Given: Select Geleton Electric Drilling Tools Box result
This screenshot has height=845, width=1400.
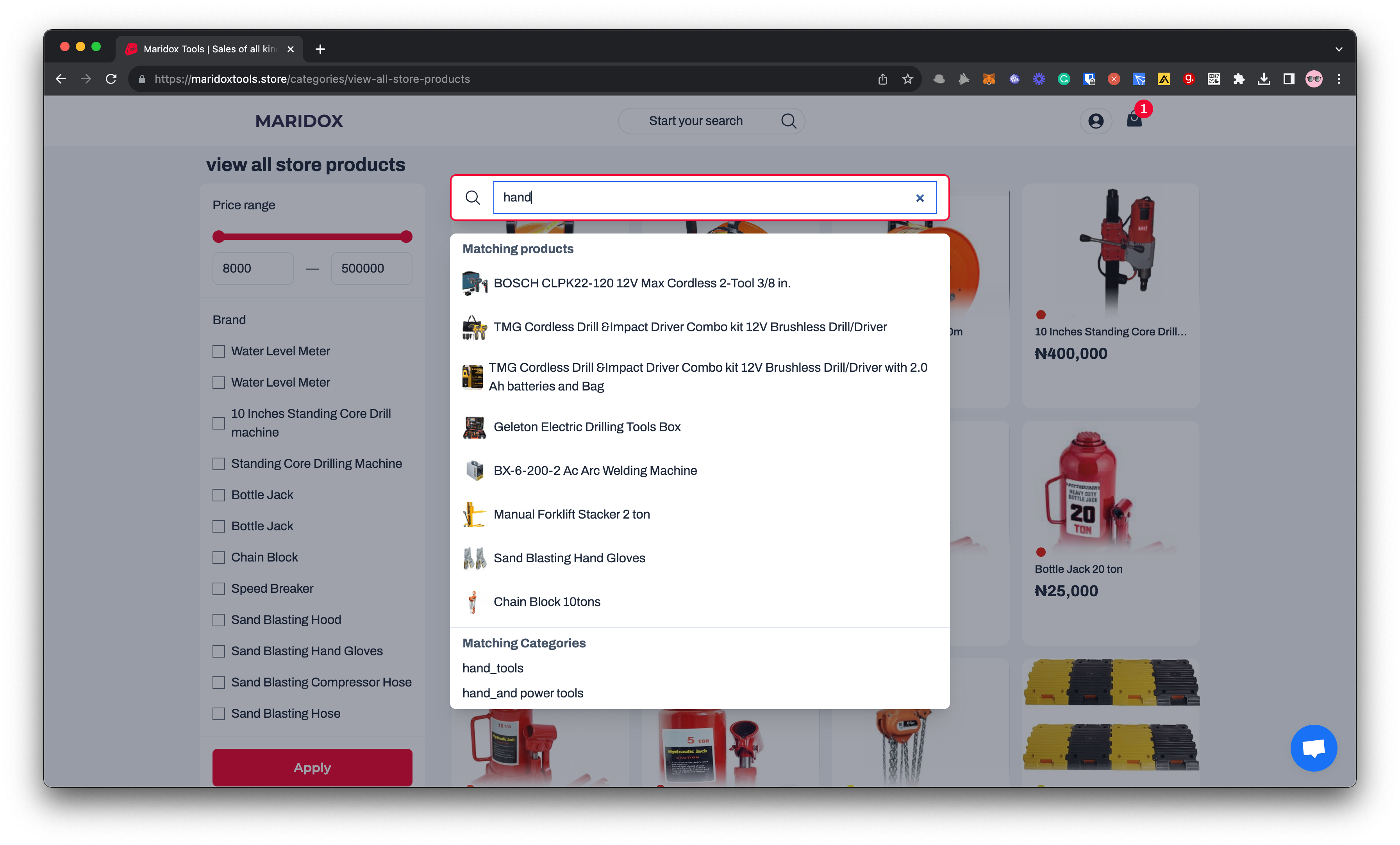Looking at the screenshot, I should click(700, 427).
